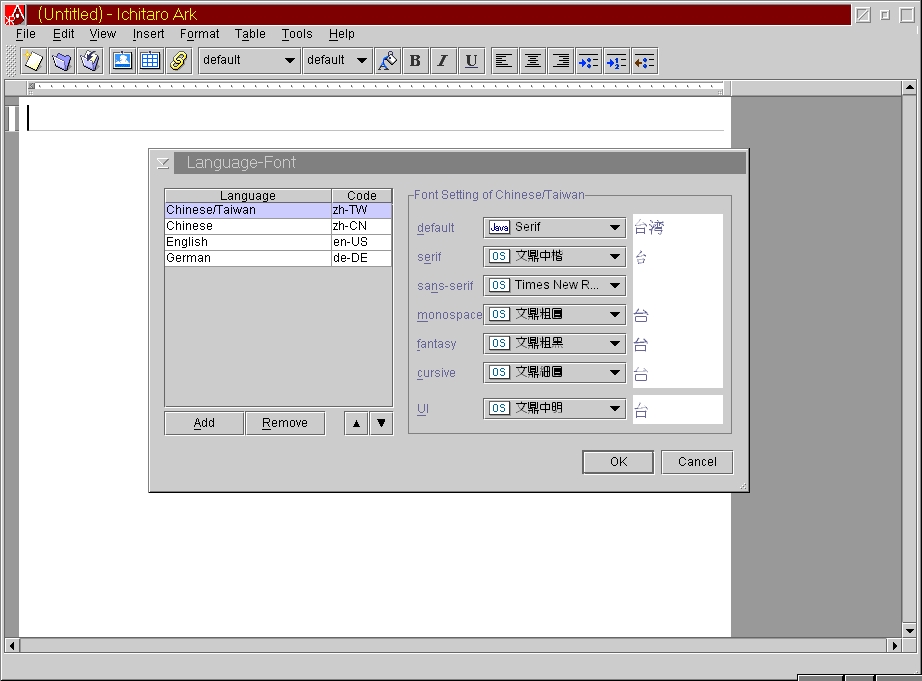Open the View menu

(x=103, y=34)
